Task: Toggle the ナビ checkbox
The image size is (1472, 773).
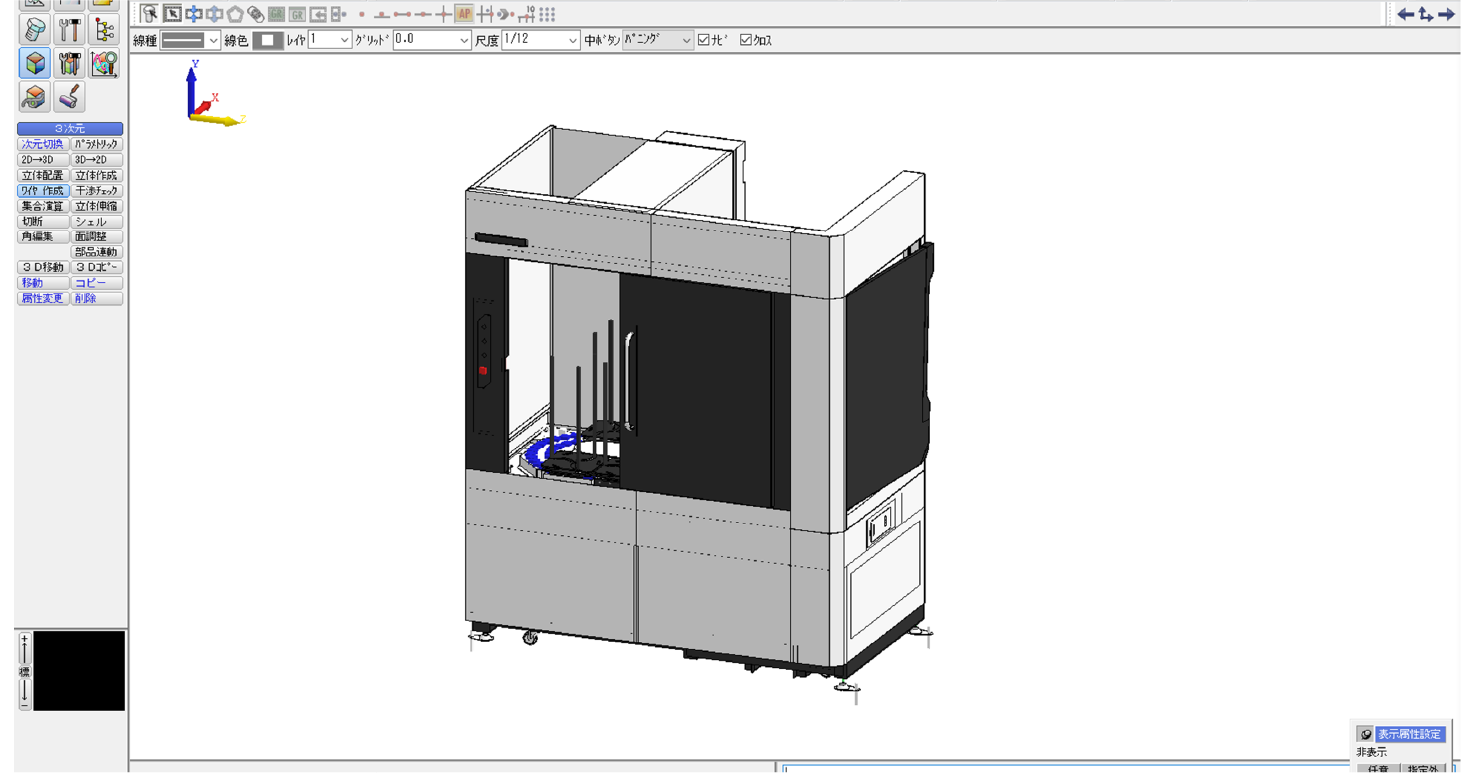Action: tap(704, 40)
